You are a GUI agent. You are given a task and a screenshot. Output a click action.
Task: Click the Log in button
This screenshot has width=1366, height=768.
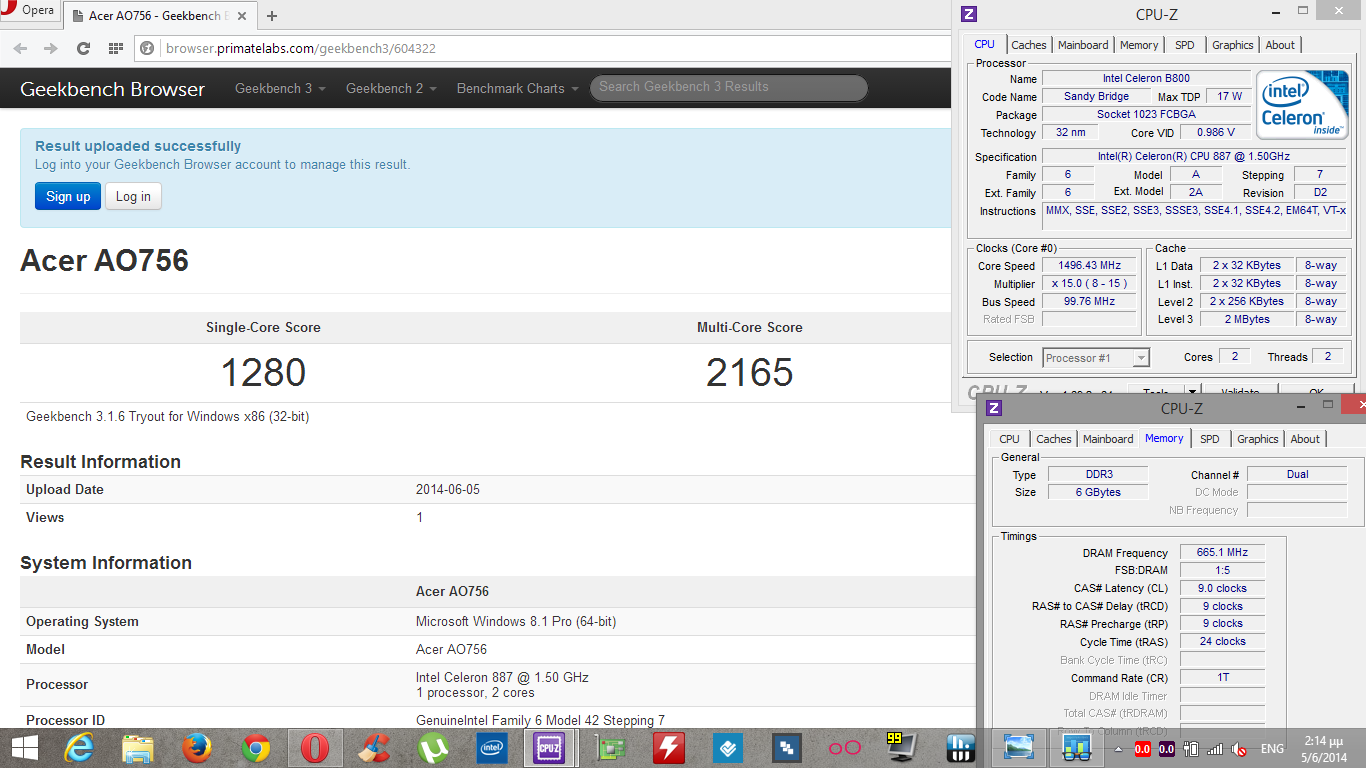click(133, 196)
